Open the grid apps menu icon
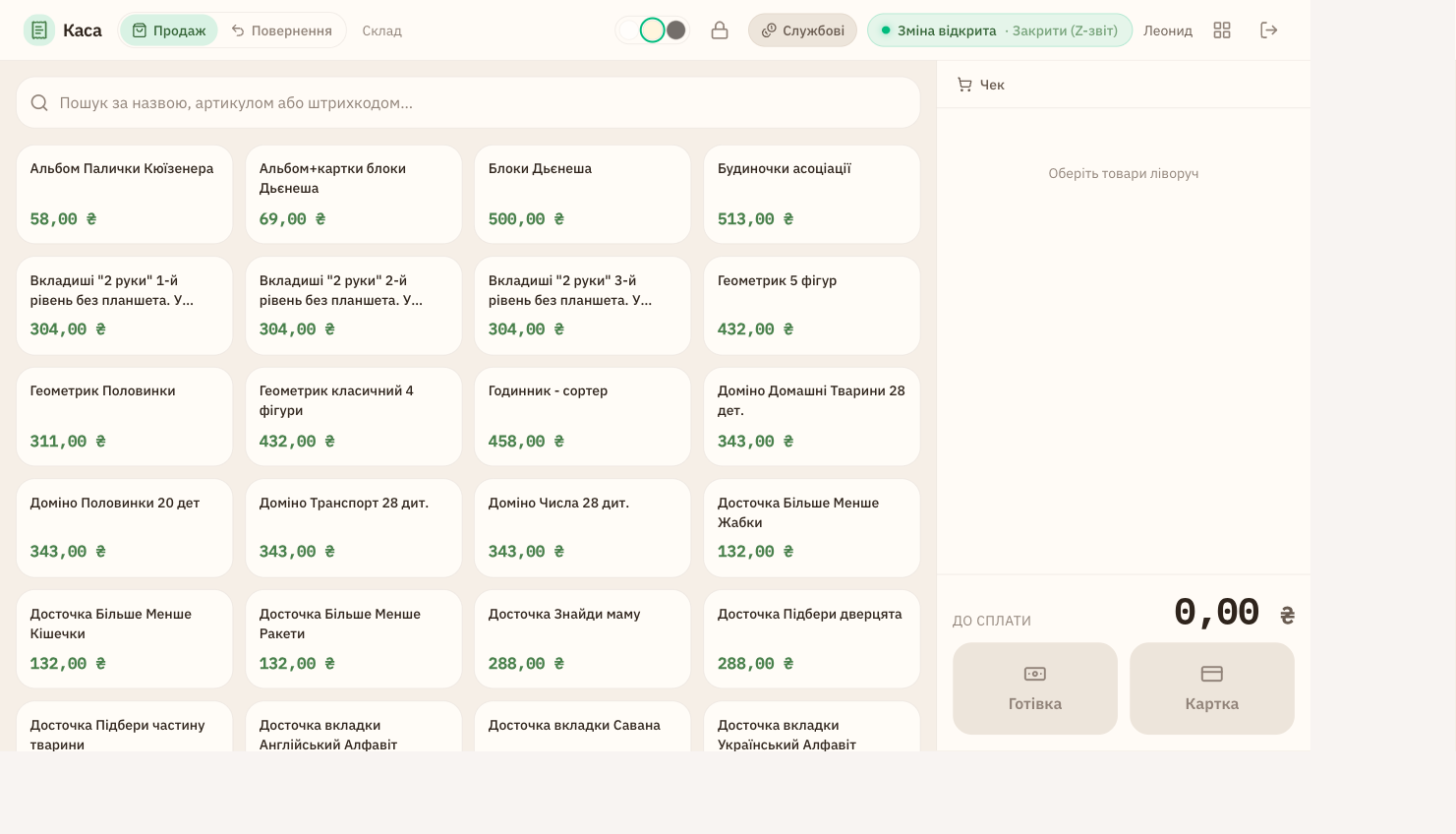 (1222, 30)
